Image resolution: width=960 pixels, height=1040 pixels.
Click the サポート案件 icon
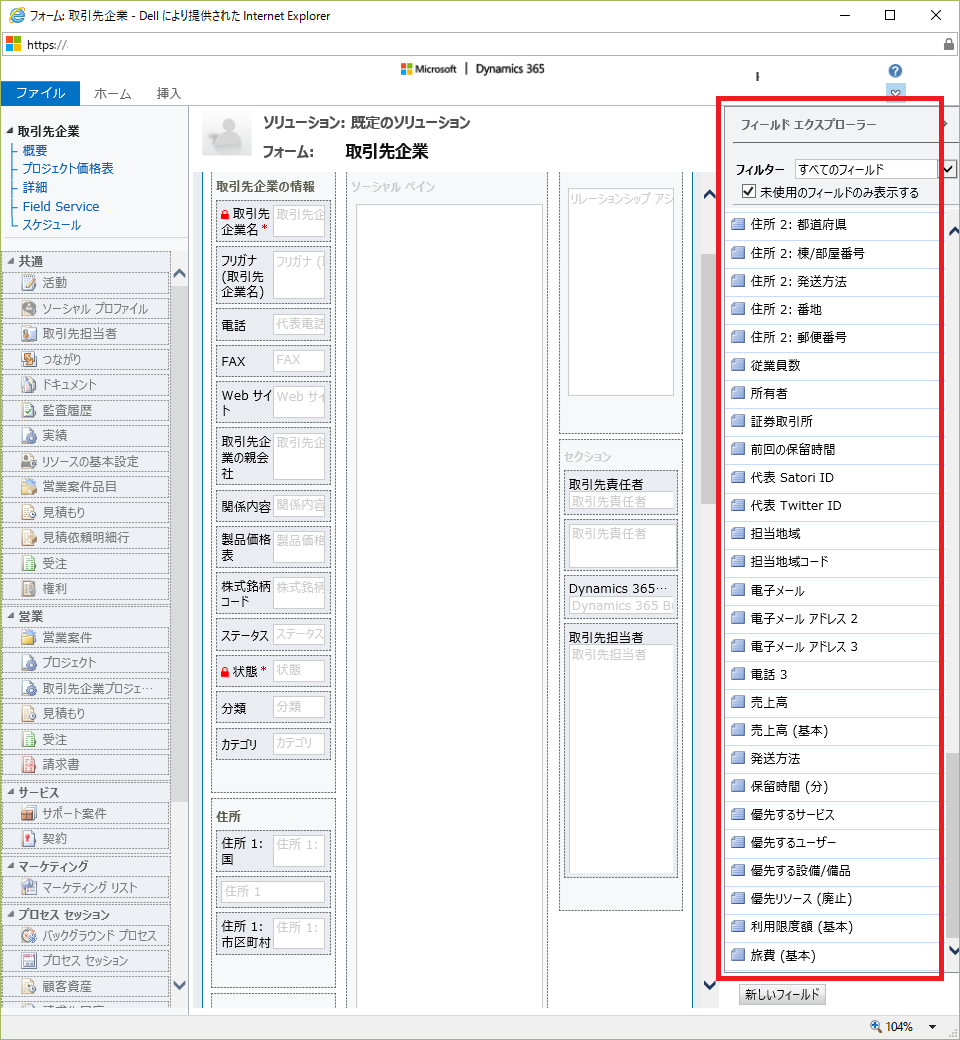(x=29, y=814)
